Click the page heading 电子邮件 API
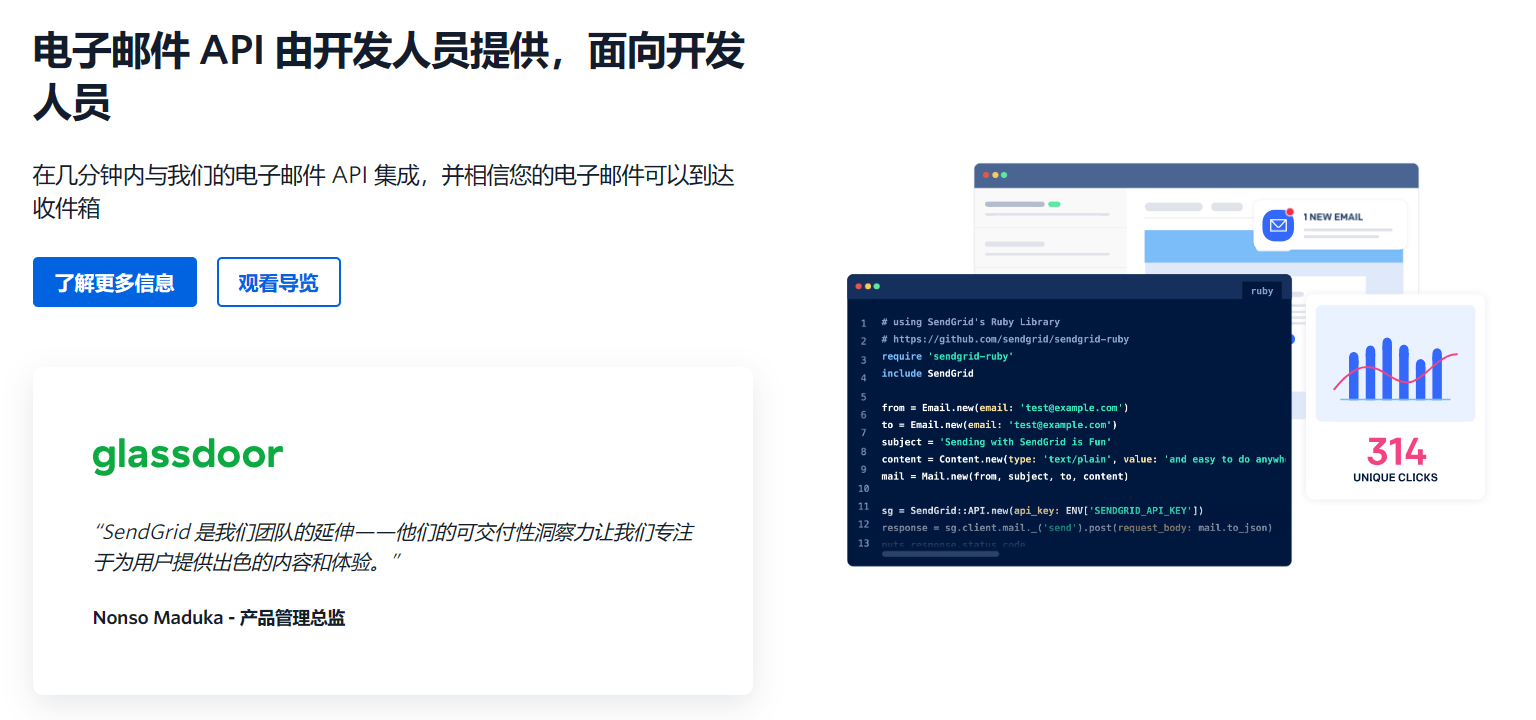1536x720 pixels. pyautogui.click(x=389, y=77)
